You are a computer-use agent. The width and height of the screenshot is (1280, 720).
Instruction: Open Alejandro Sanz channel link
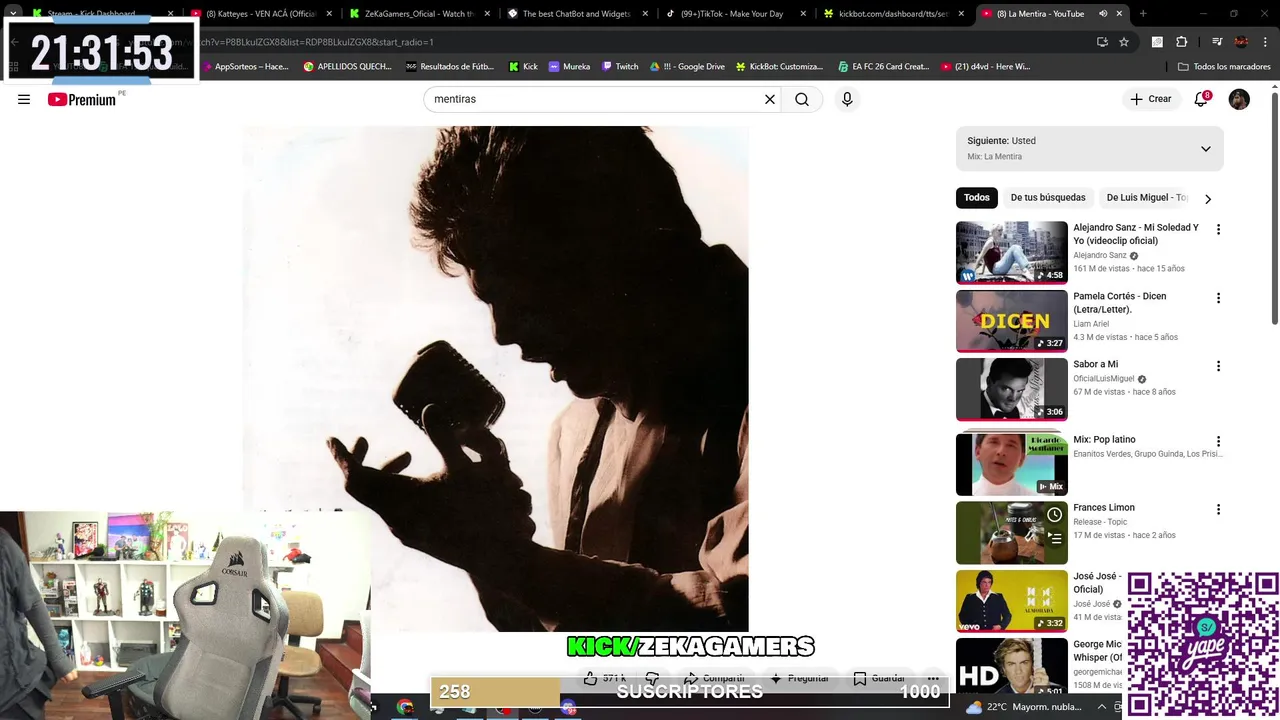[1099, 255]
